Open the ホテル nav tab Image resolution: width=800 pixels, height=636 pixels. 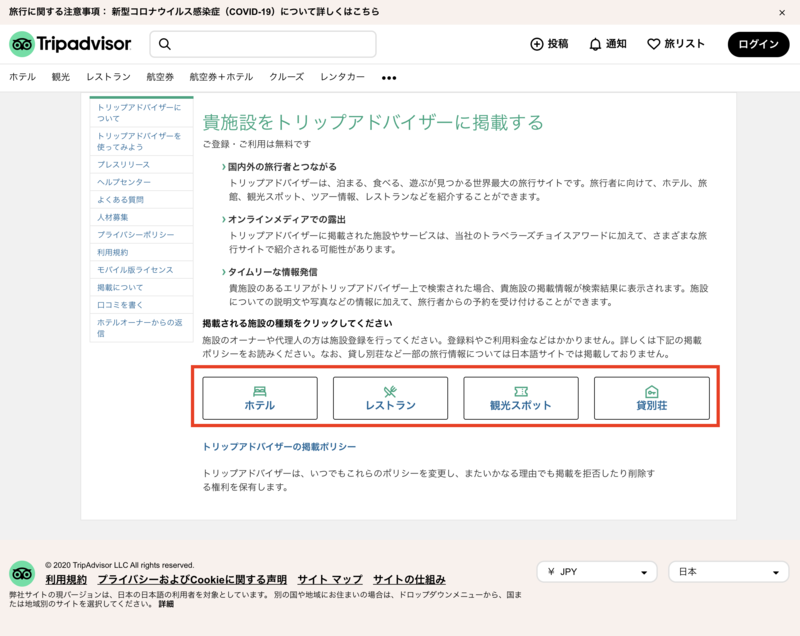(x=22, y=77)
